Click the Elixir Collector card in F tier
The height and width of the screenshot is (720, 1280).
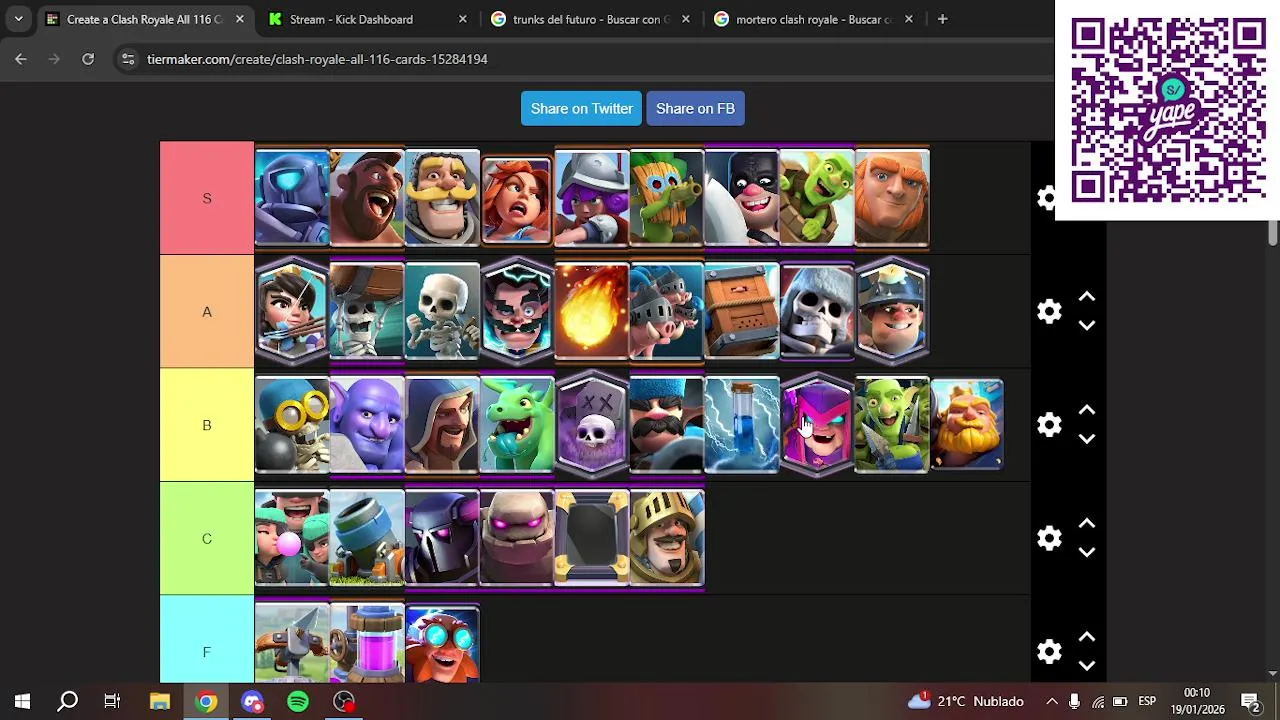[x=367, y=643]
